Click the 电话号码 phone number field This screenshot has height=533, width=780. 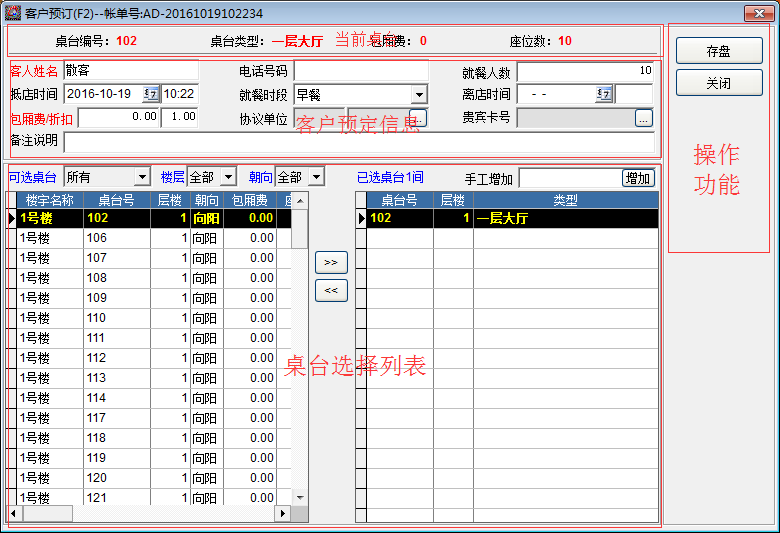[360, 71]
